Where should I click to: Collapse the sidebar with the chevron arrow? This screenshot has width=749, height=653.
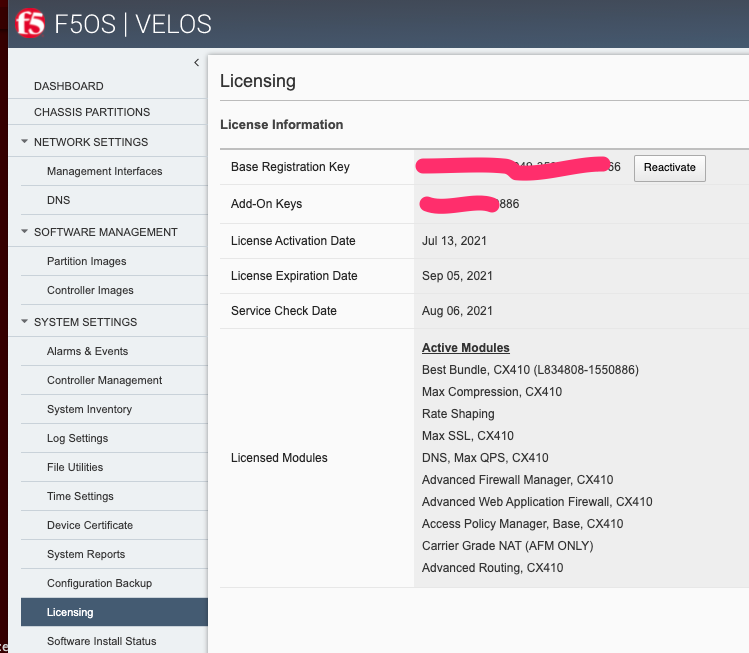coord(196,63)
